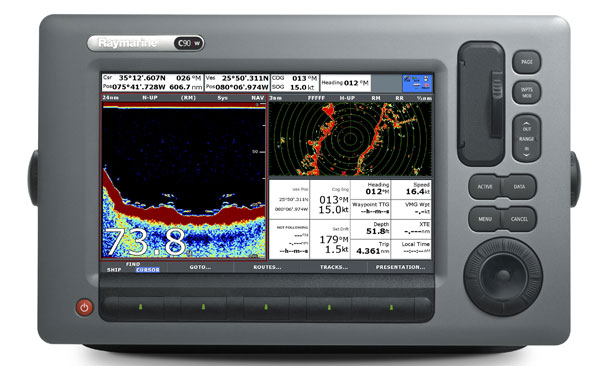Click the Depth 51.8 ft data cell

(370, 229)
